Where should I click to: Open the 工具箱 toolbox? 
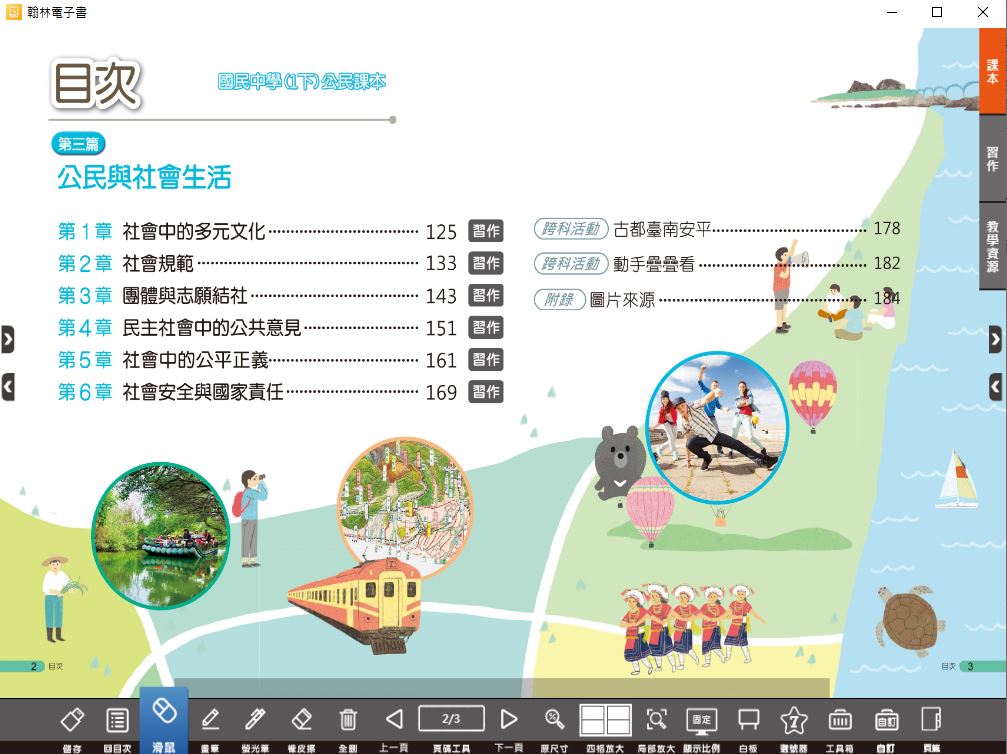point(840,720)
